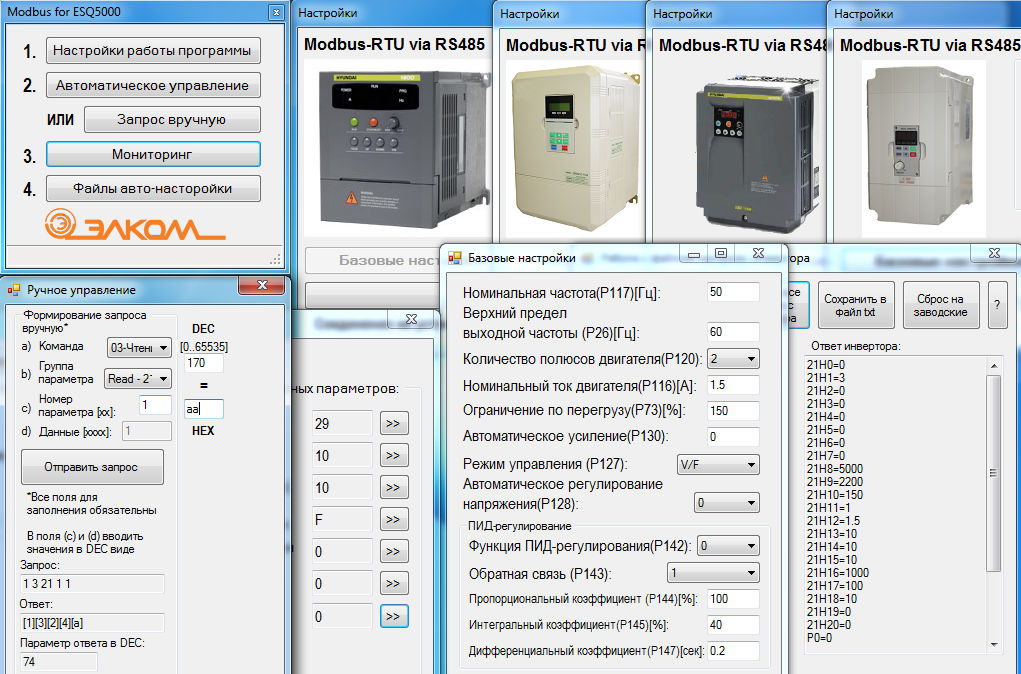The width and height of the screenshot is (1021, 674).
Task: Click >> button next to value 29
Action: [393, 423]
